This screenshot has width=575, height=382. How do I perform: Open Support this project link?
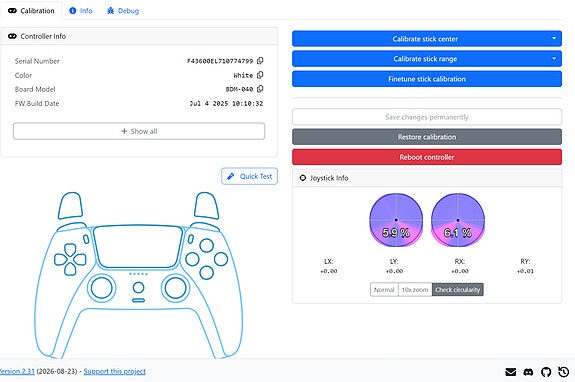click(114, 371)
